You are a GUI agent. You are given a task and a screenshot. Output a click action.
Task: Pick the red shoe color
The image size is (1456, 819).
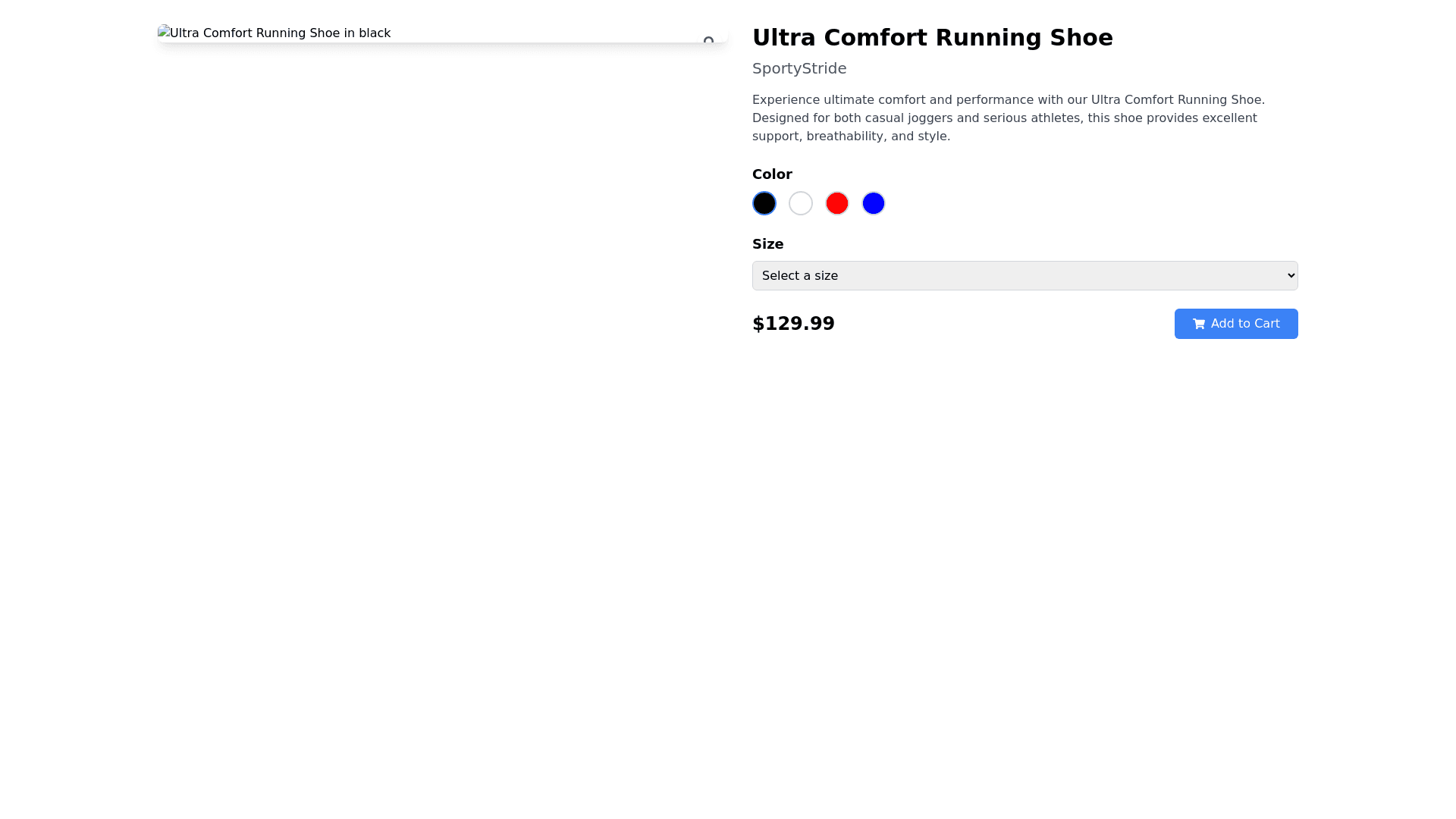point(837,203)
